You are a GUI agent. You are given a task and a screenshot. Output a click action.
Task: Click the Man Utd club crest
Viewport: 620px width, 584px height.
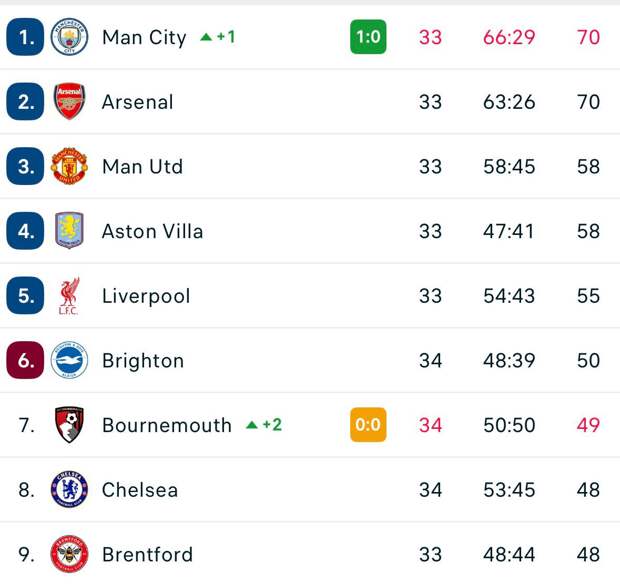pyautogui.click(x=69, y=166)
